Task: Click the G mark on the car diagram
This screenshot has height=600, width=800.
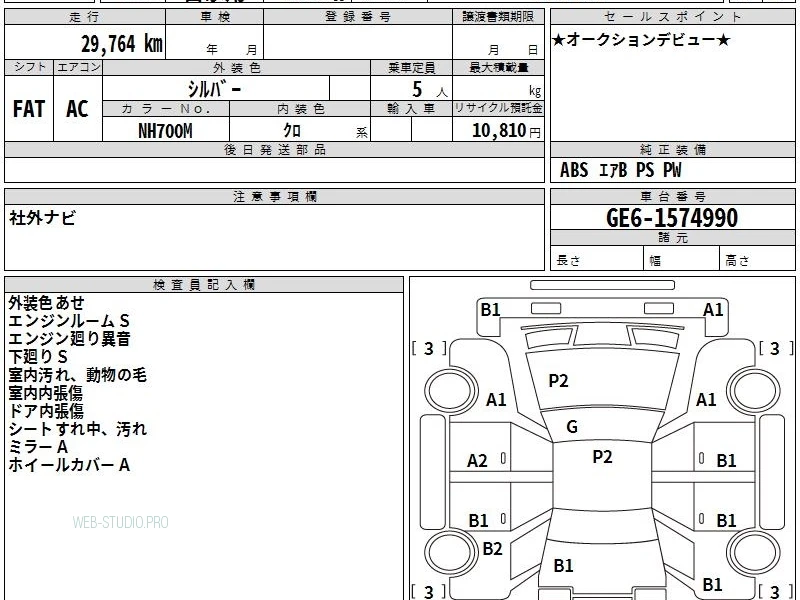Action: tap(572, 427)
